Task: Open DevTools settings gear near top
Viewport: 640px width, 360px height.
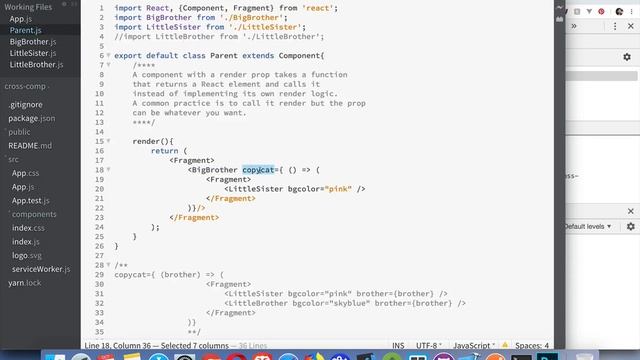Action: point(627,57)
